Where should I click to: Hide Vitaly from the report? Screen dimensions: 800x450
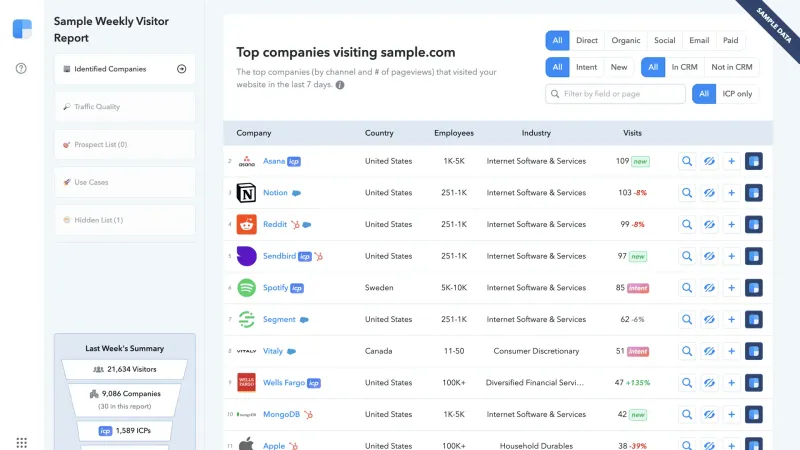click(709, 351)
